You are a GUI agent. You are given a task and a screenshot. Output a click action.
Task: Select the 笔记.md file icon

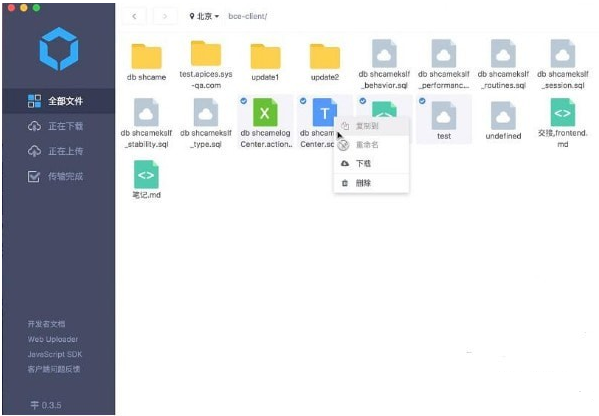click(x=146, y=174)
